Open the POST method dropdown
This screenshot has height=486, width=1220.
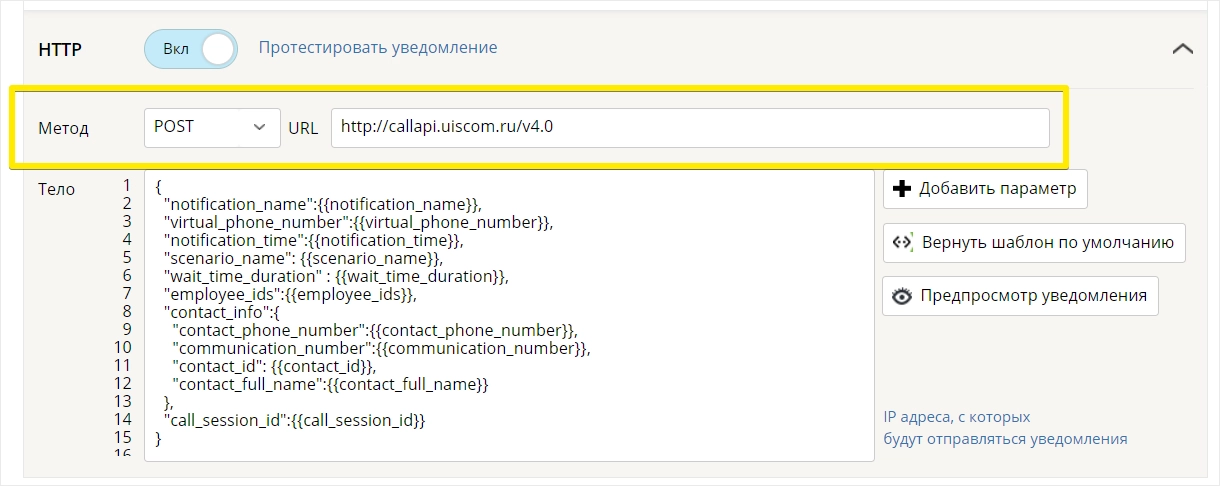[212, 127]
